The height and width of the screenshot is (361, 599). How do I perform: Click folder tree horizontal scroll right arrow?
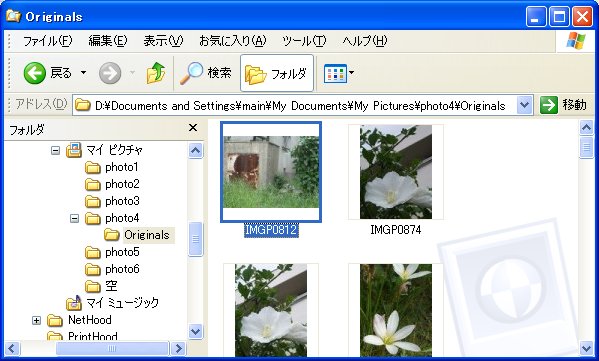178,348
